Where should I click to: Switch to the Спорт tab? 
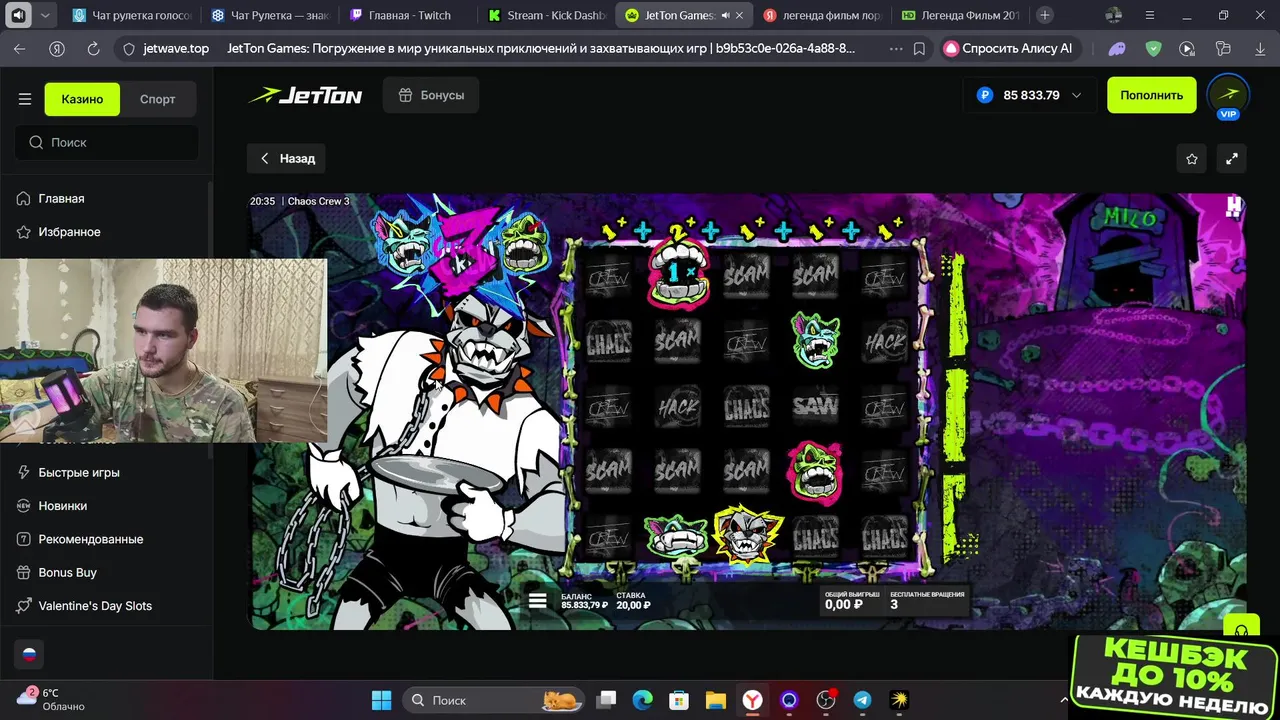click(x=157, y=99)
